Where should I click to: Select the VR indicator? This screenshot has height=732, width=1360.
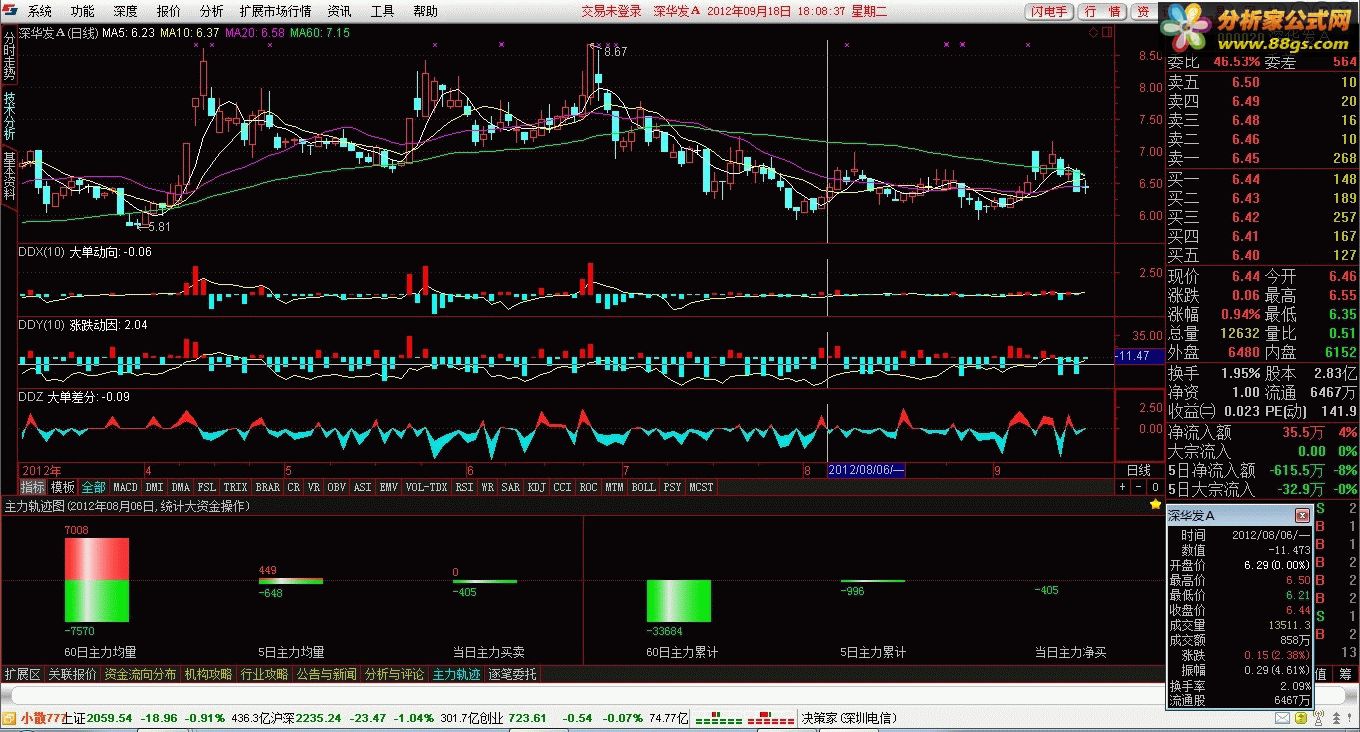point(314,487)
